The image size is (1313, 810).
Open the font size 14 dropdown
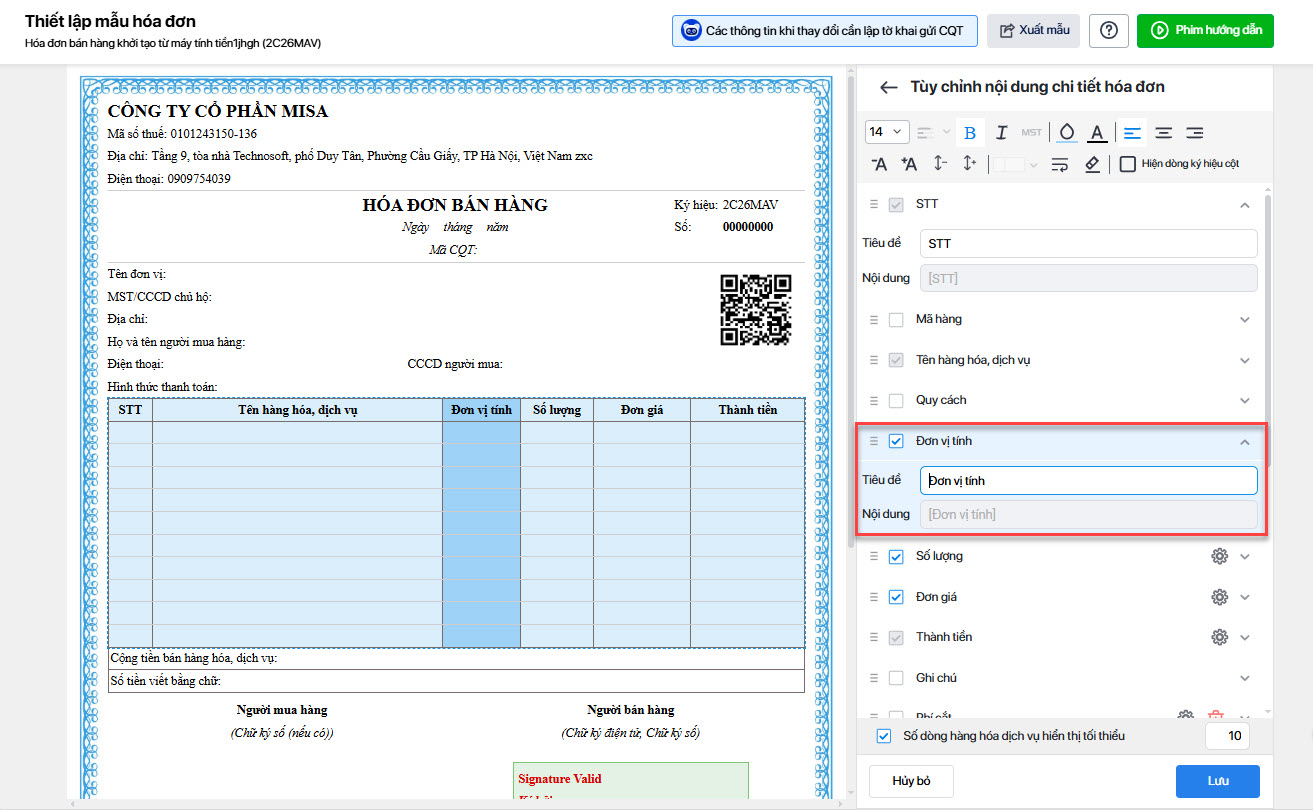(x=886, y=132)
